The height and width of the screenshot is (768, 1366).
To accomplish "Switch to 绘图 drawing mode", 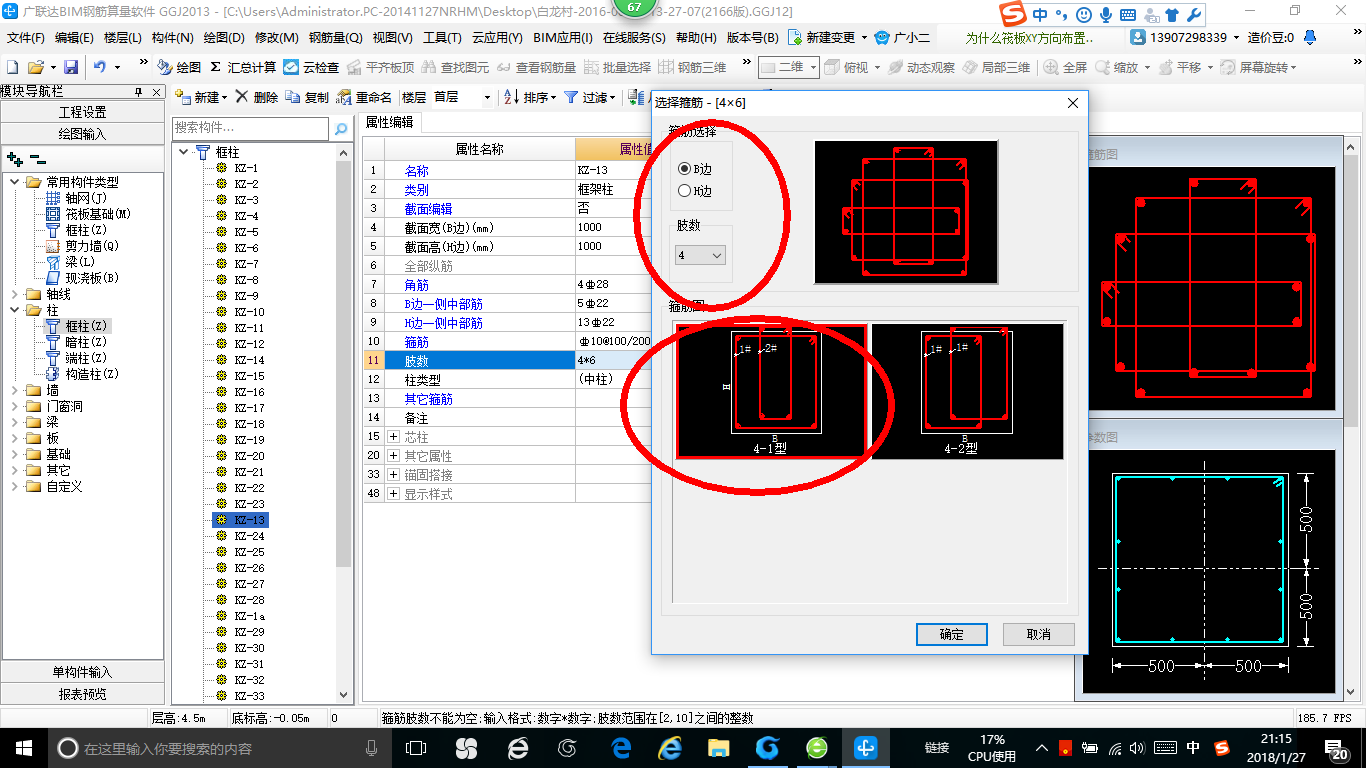I will click(x=179, y=67).
